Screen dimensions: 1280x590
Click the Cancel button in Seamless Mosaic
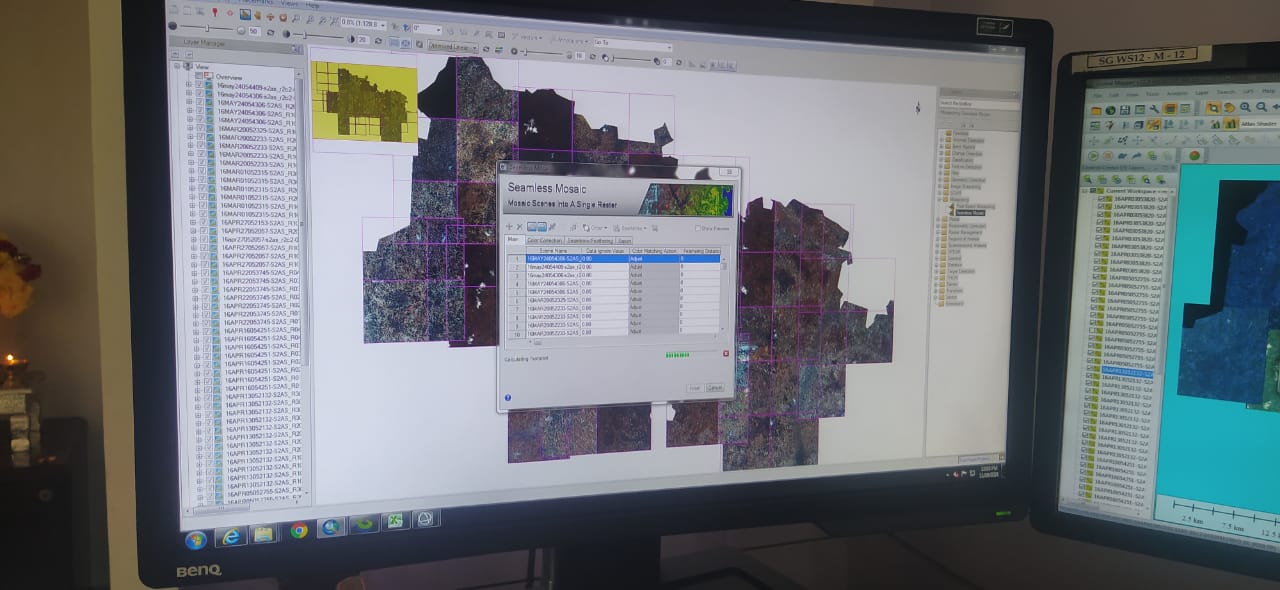coord(715,387)
